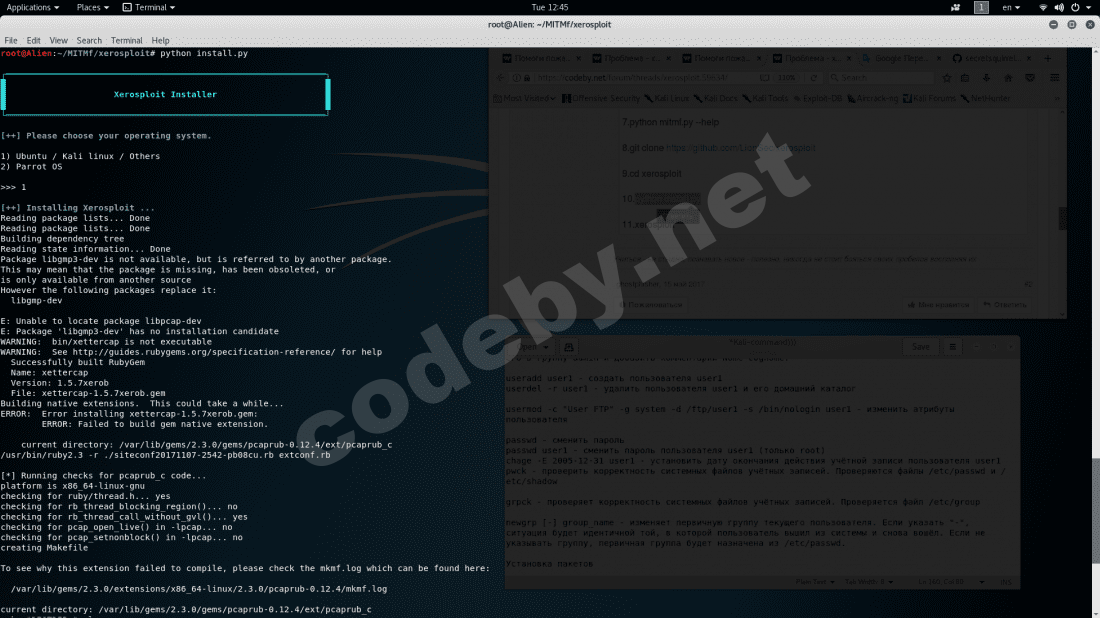Open the NetHunter bookmark
The width and height of the screenshot is (1100, 618).
click(x=986, y=98)
